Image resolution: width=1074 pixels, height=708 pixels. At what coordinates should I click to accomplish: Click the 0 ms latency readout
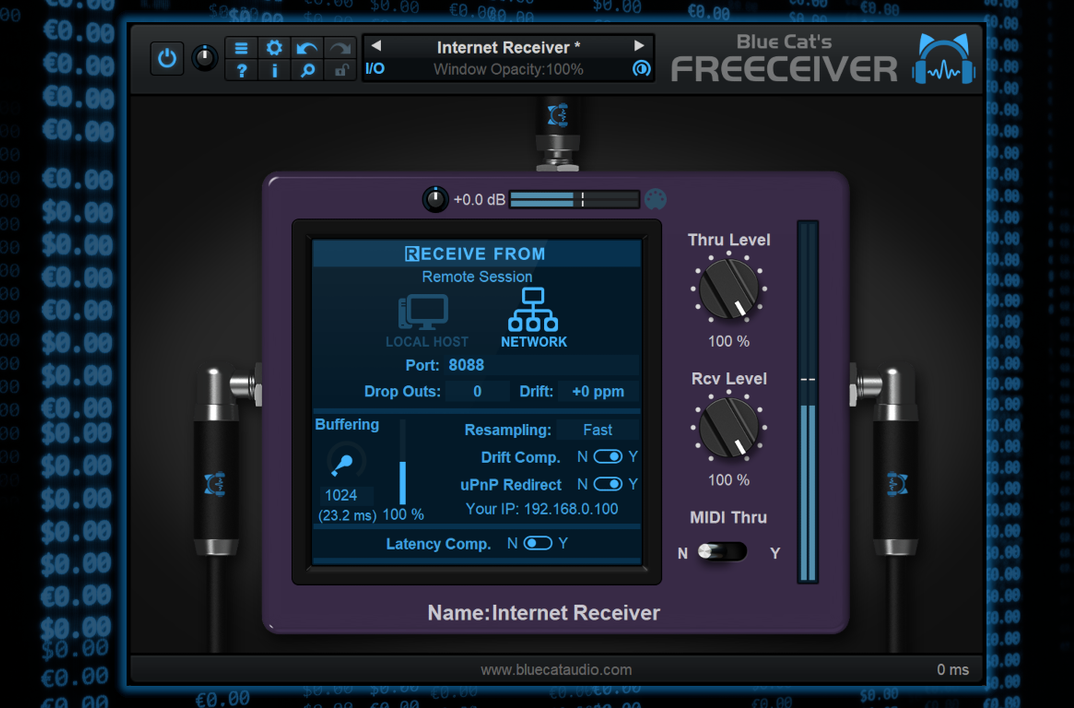[x=953, y=670]
